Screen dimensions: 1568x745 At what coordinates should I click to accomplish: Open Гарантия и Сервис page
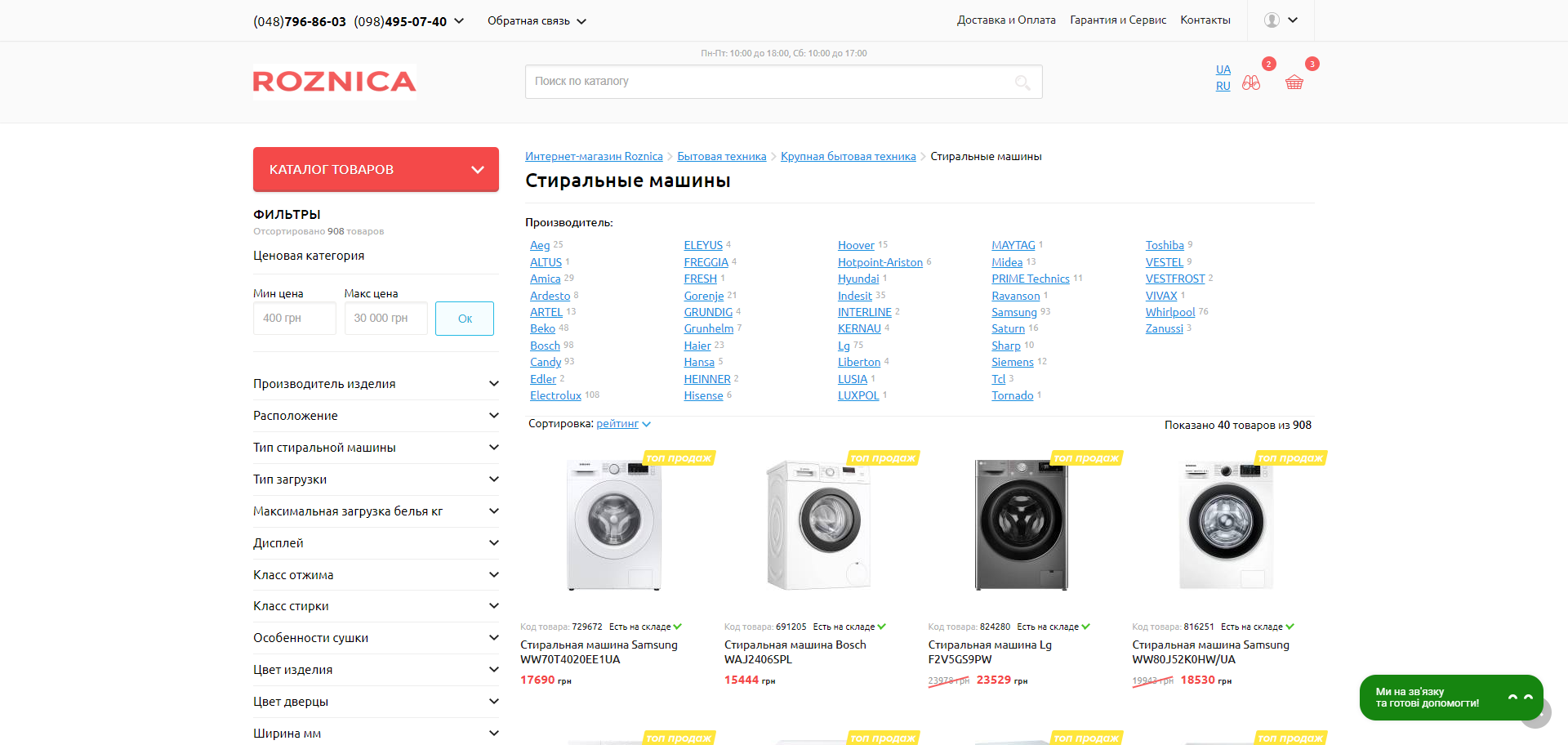click(1118, 20)
